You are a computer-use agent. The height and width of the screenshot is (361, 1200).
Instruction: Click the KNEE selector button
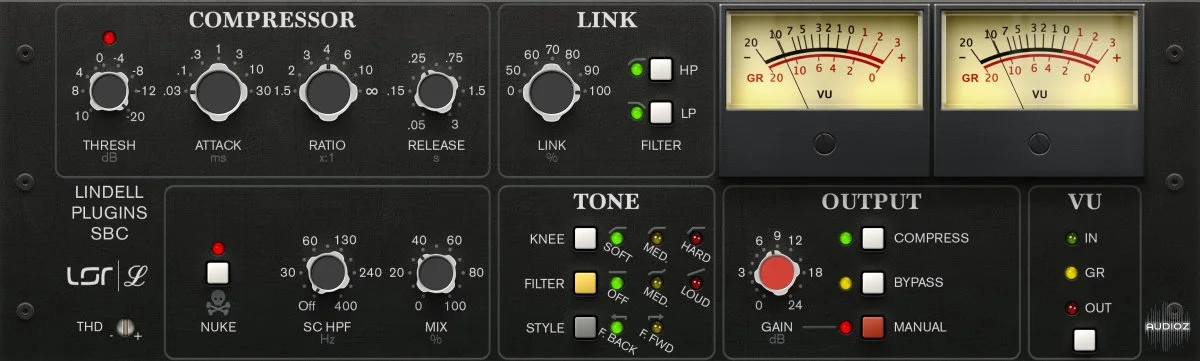pyautogui.click(x=585, y=239)
